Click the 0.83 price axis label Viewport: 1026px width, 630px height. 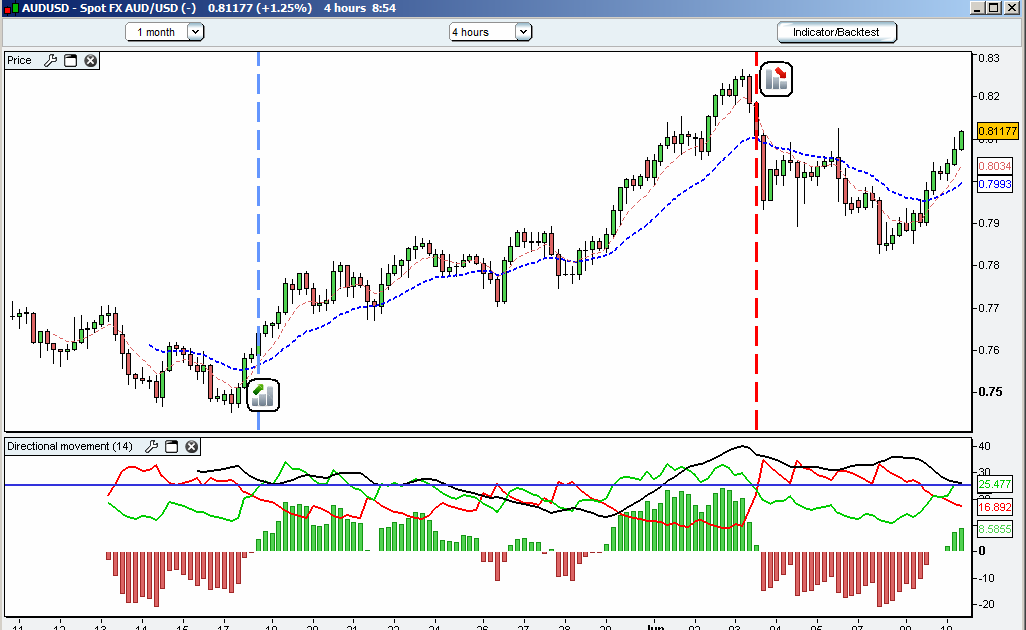989,58
